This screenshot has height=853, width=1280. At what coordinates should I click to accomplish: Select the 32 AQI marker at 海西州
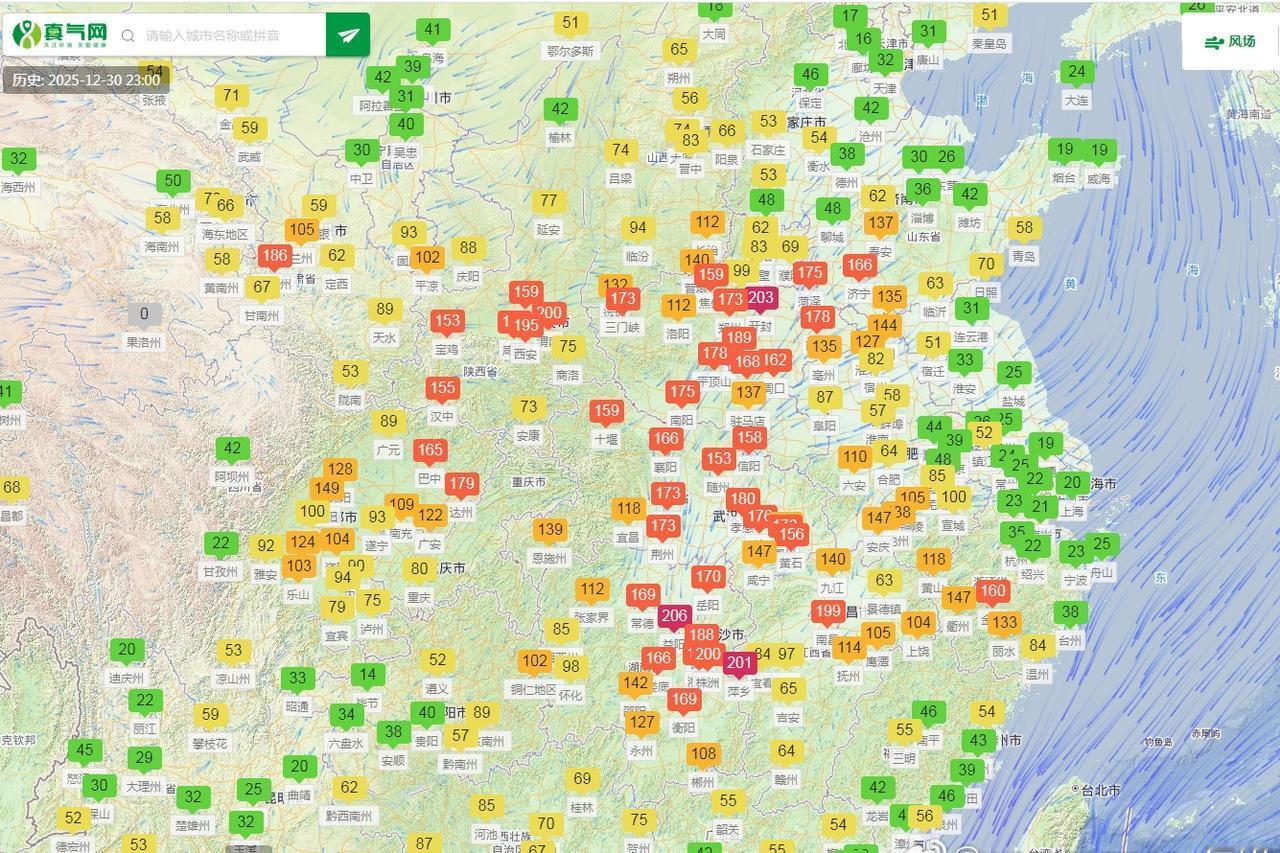coord(18,159)
